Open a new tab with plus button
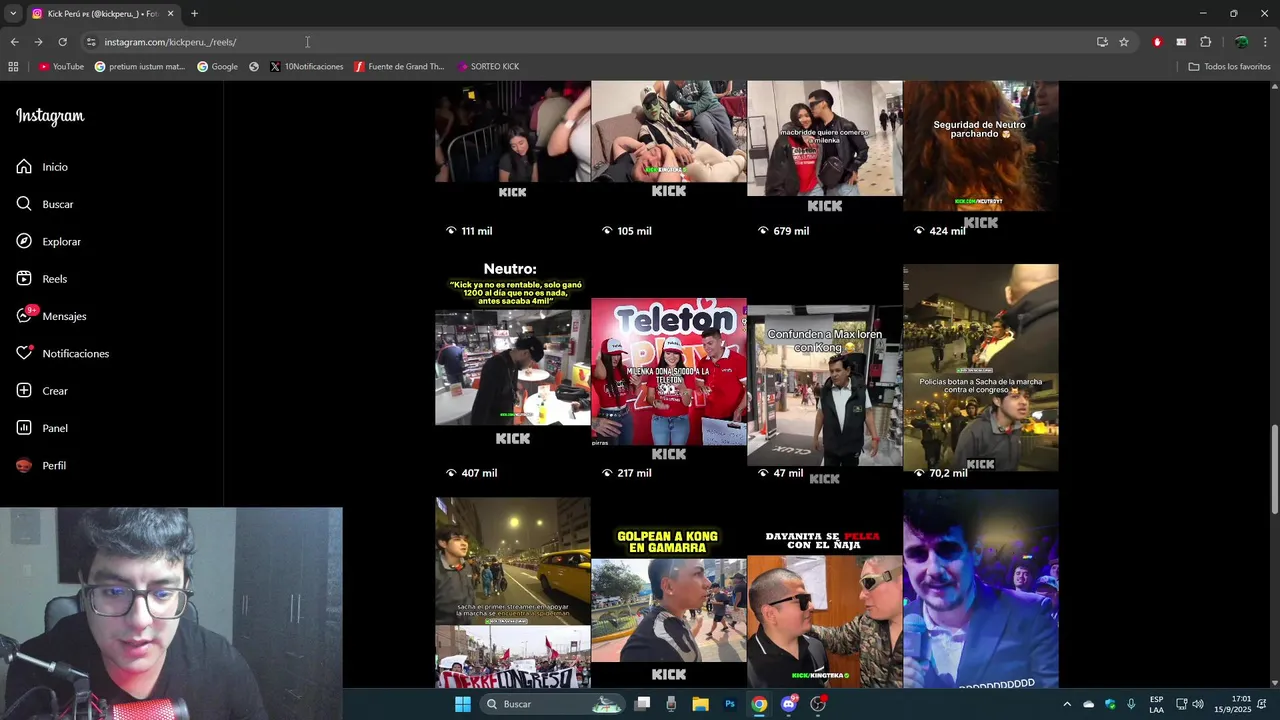Screen dimensions: 1280x720 coord(194,14)
